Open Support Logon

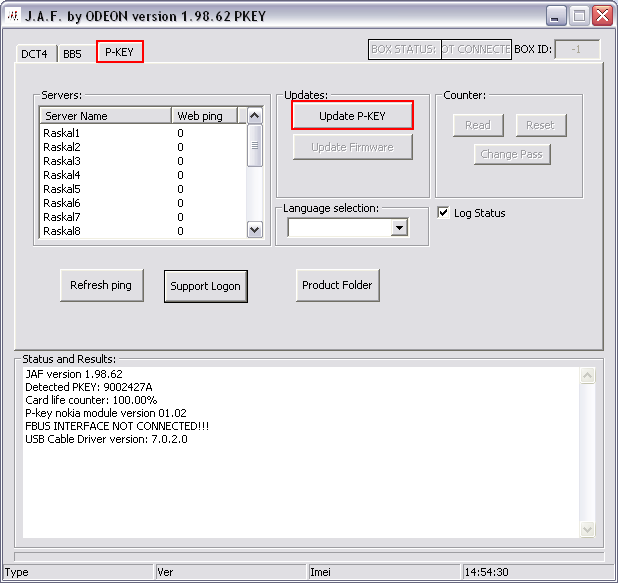coord(206,286)
